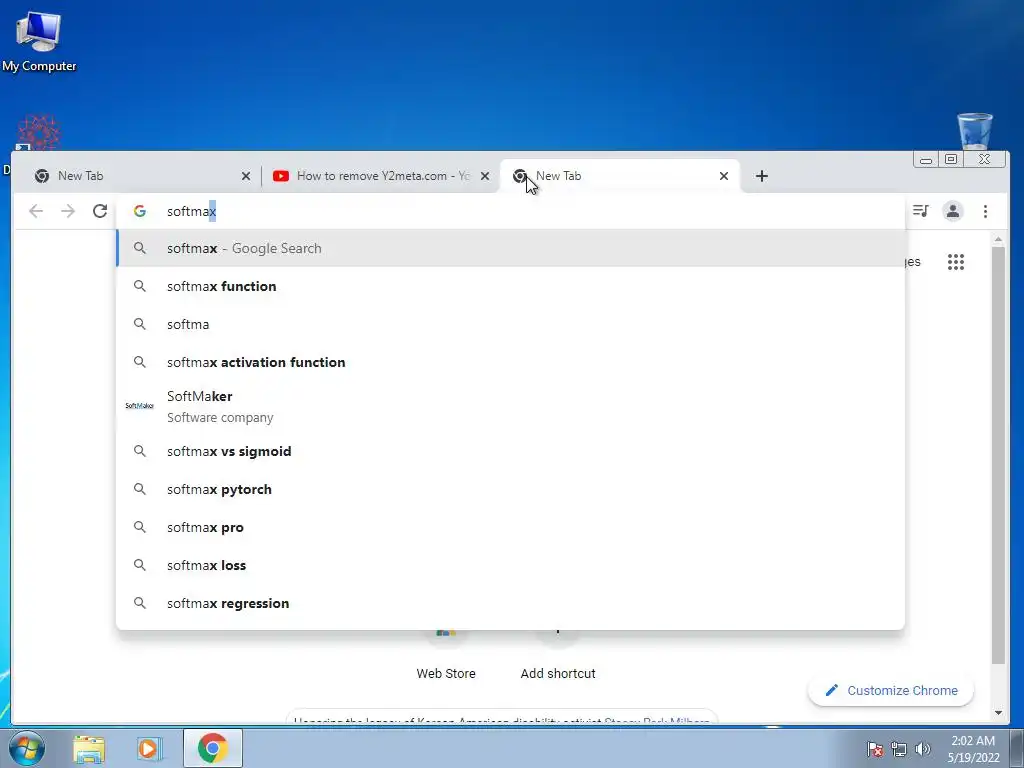Click the SoftMaker logo icon
Image resolution: width=1024 pixels, height=768 pixels.
pyautogui.click(x=139, y=406)
